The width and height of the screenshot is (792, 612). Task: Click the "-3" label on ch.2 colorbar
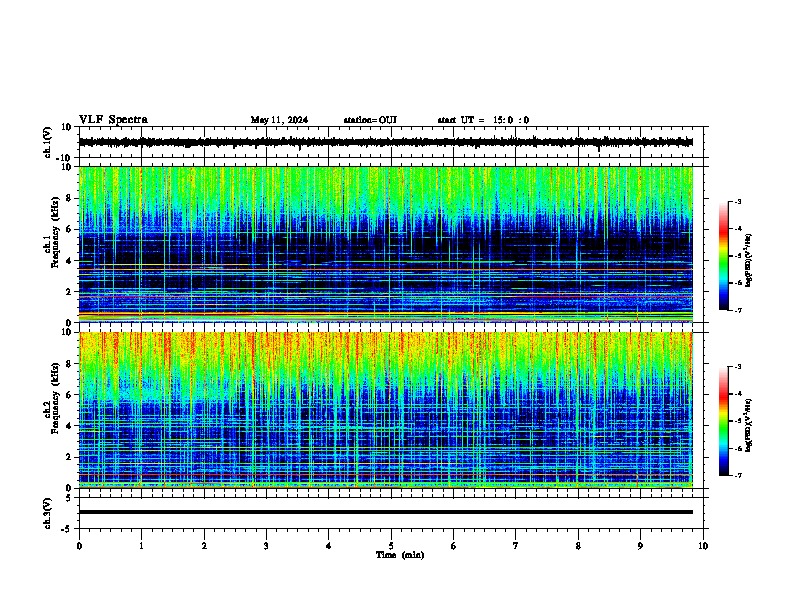(x=737, y=367)
